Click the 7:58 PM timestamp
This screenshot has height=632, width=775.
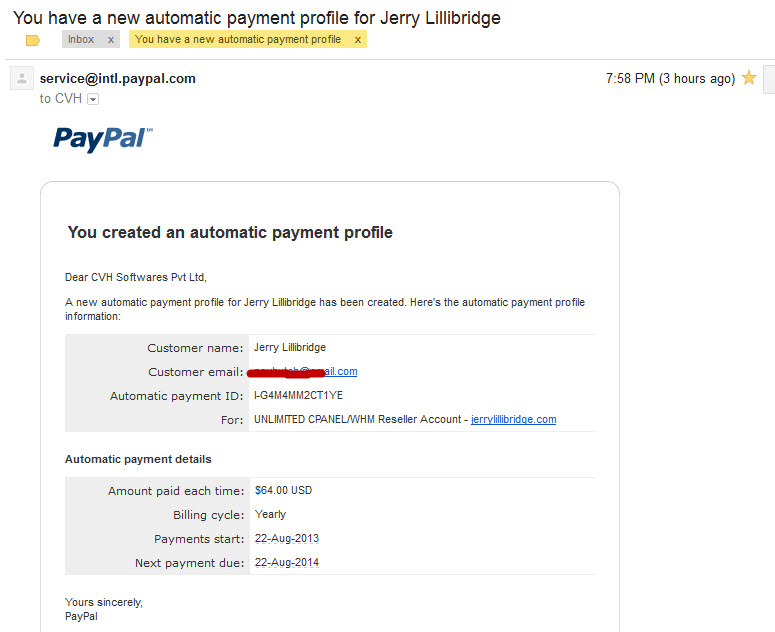click(x=670, y=79)
